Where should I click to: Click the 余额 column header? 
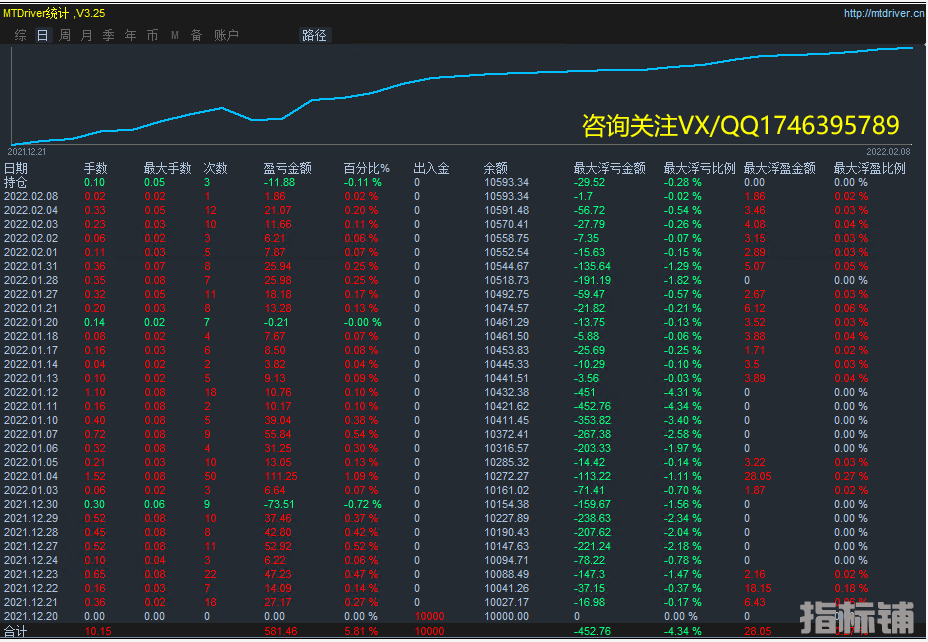pos(495,168)
